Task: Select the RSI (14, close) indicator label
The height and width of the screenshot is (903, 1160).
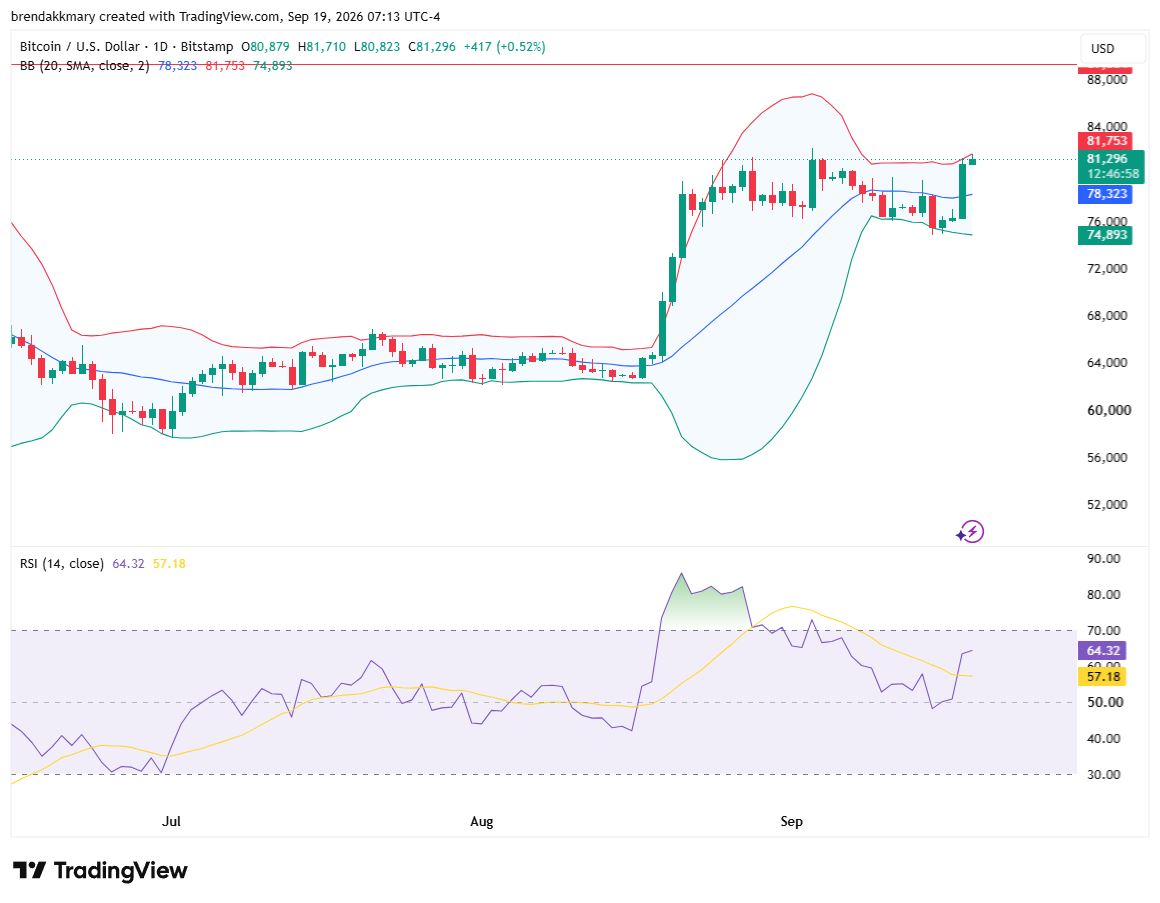Action: tap(61, 564)
